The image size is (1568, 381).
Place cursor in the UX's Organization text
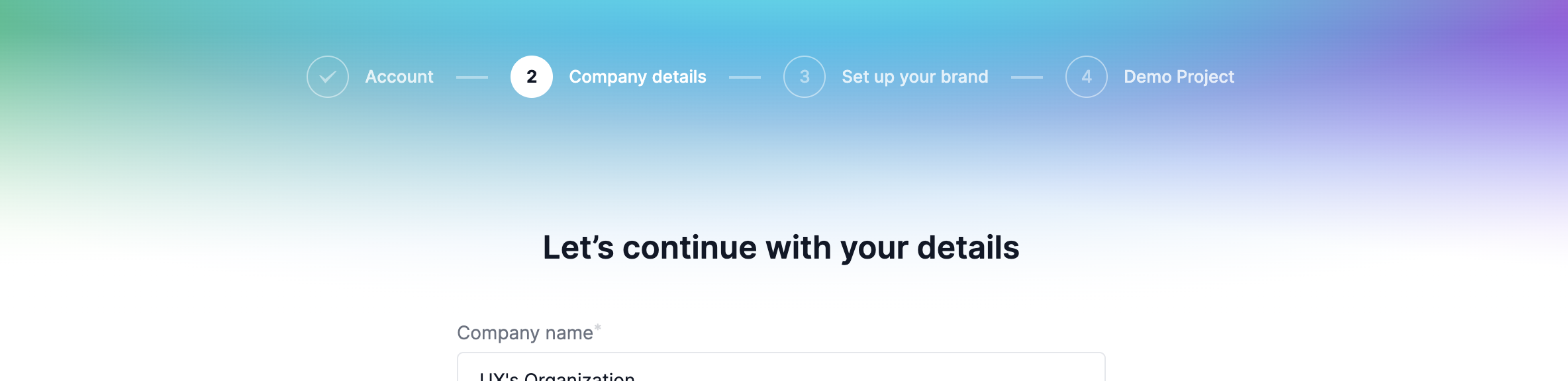[x=557, y=376]
